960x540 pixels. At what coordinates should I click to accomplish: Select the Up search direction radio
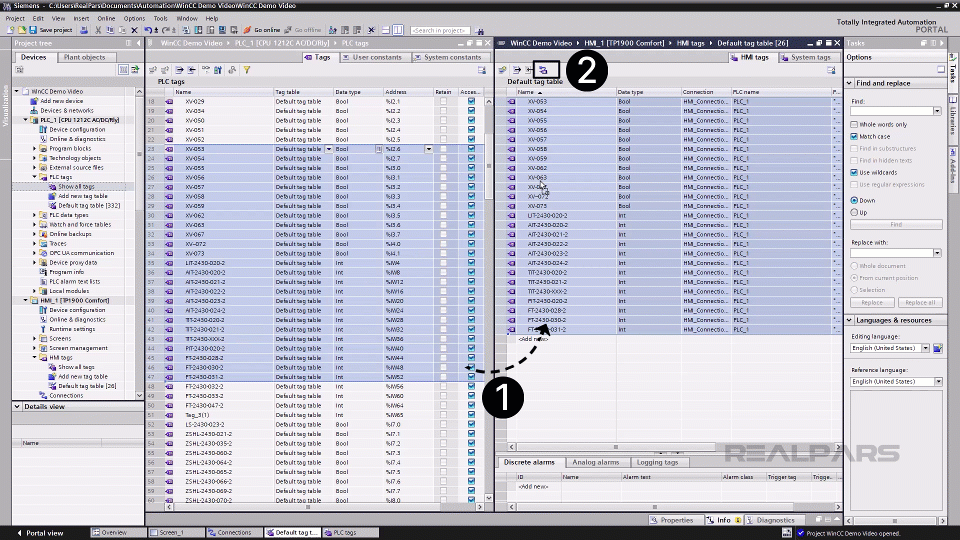click(854, 212)
